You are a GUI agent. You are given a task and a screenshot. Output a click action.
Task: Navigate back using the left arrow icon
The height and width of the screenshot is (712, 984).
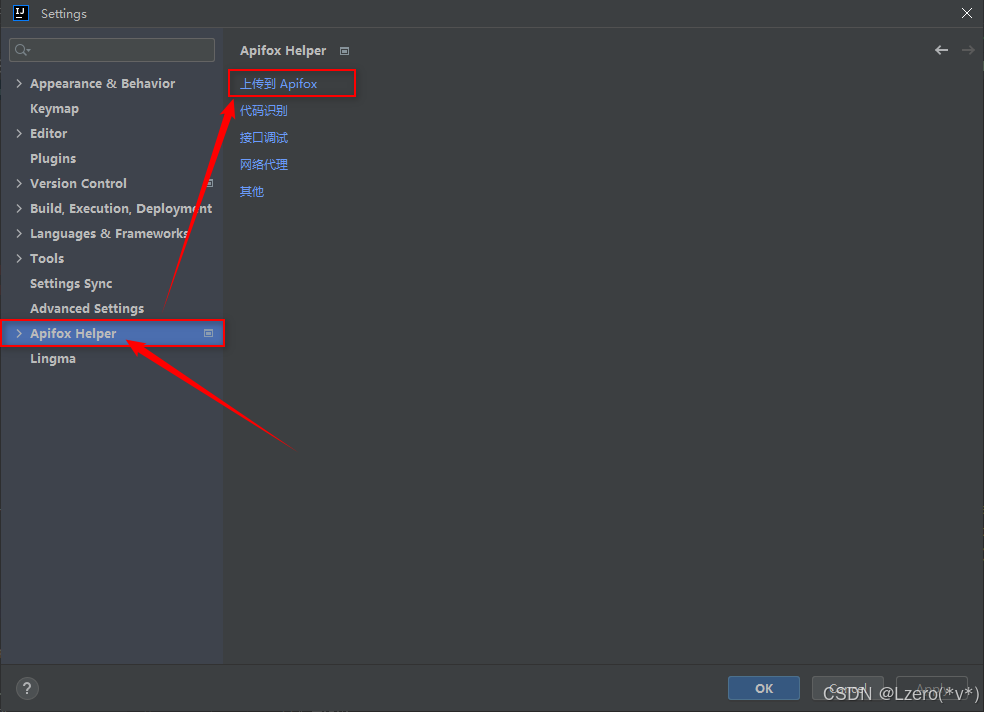941,49
